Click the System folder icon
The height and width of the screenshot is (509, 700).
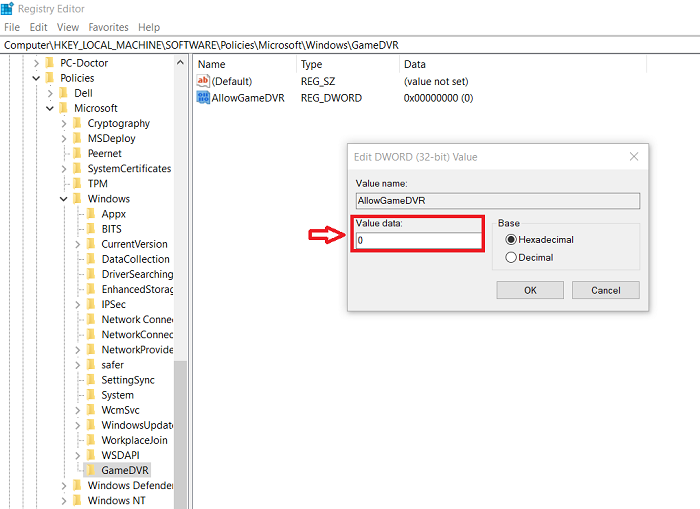[x=91, y=395]
